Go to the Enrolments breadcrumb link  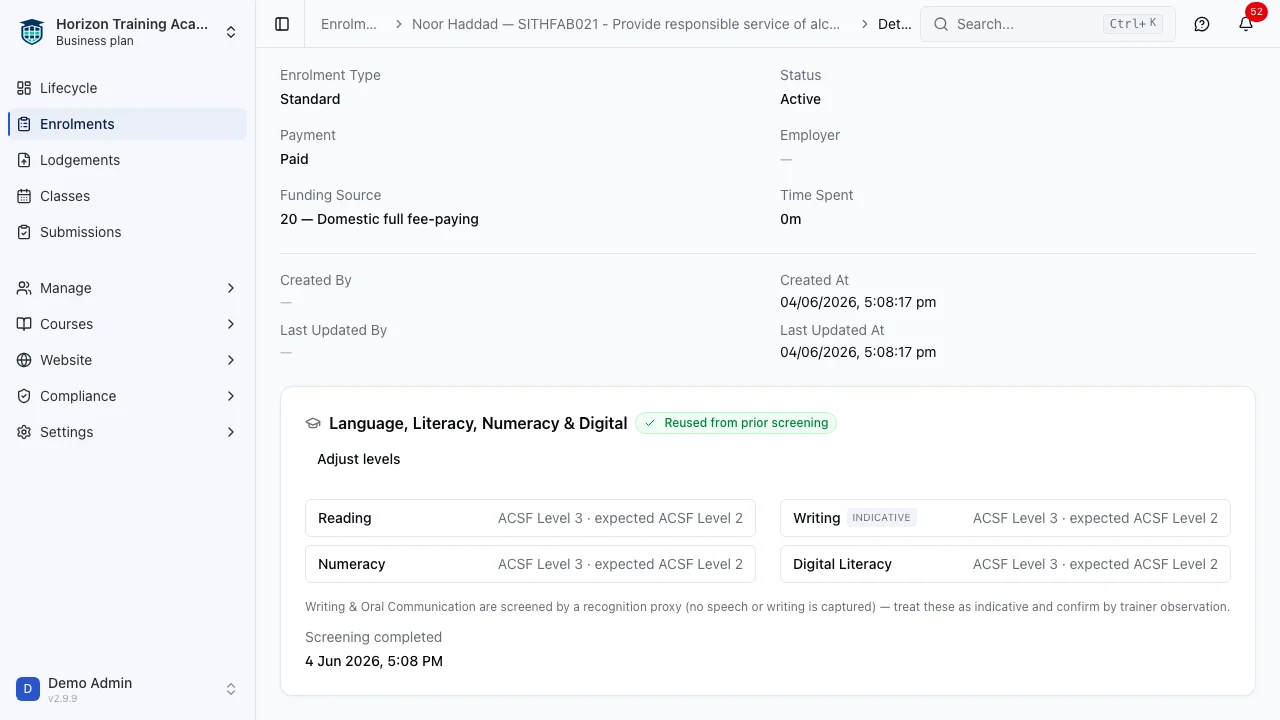click(349, 24)
